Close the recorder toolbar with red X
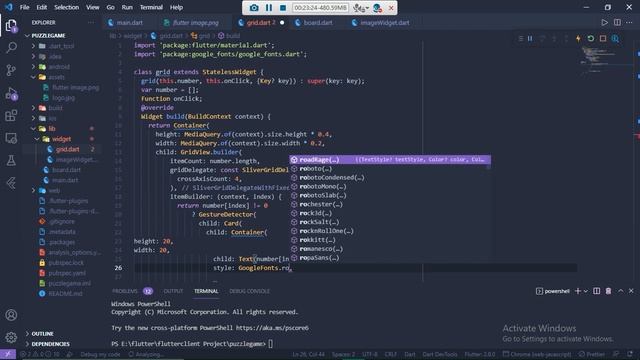Screen dimensions: 640x360 click(391, 8)
